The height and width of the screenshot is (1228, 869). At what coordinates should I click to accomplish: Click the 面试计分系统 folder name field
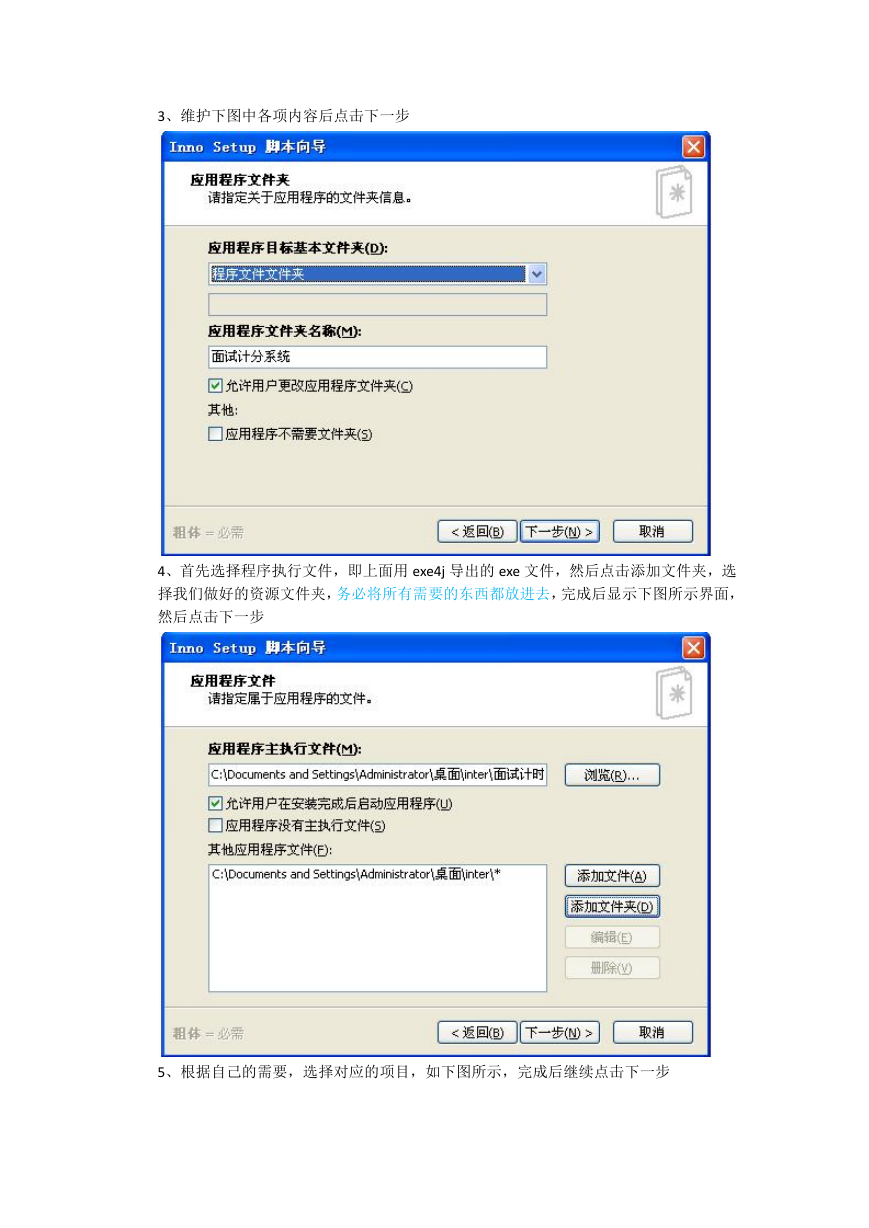377,356
